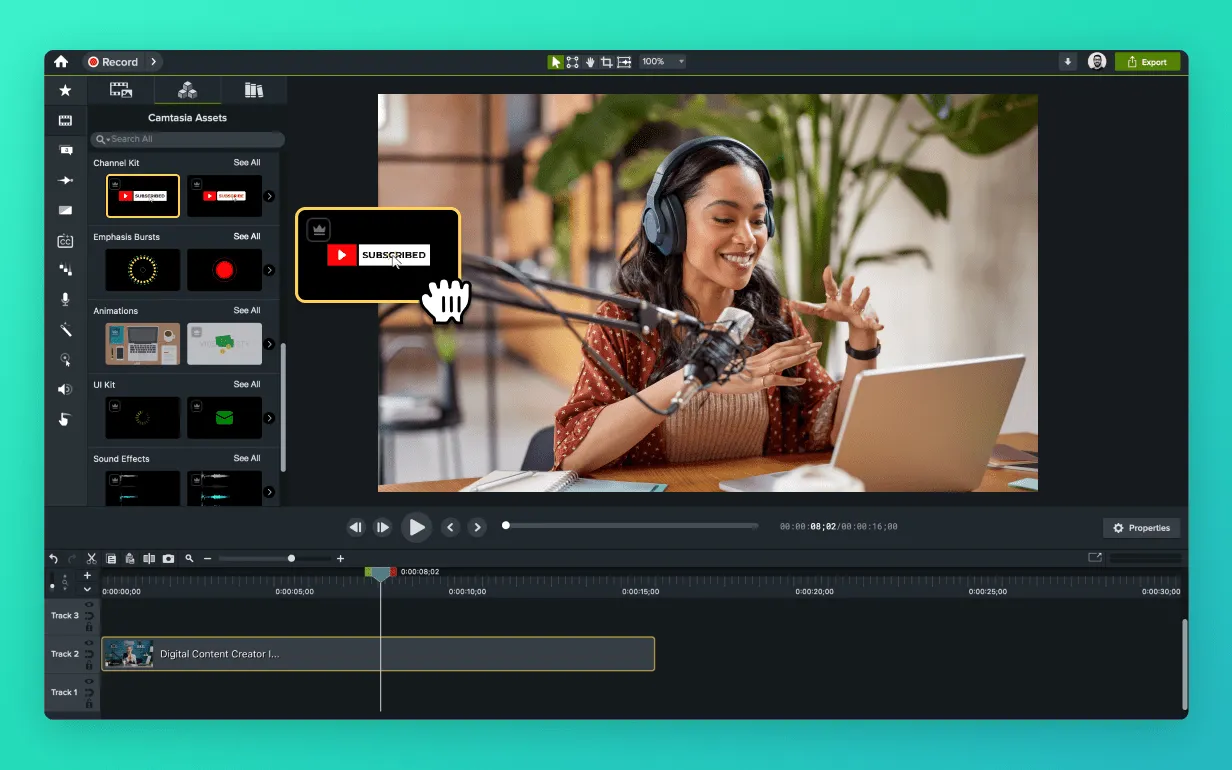Lock Track 2
The height and width of the screenshot is (770, 1232).
coord(89,665)
